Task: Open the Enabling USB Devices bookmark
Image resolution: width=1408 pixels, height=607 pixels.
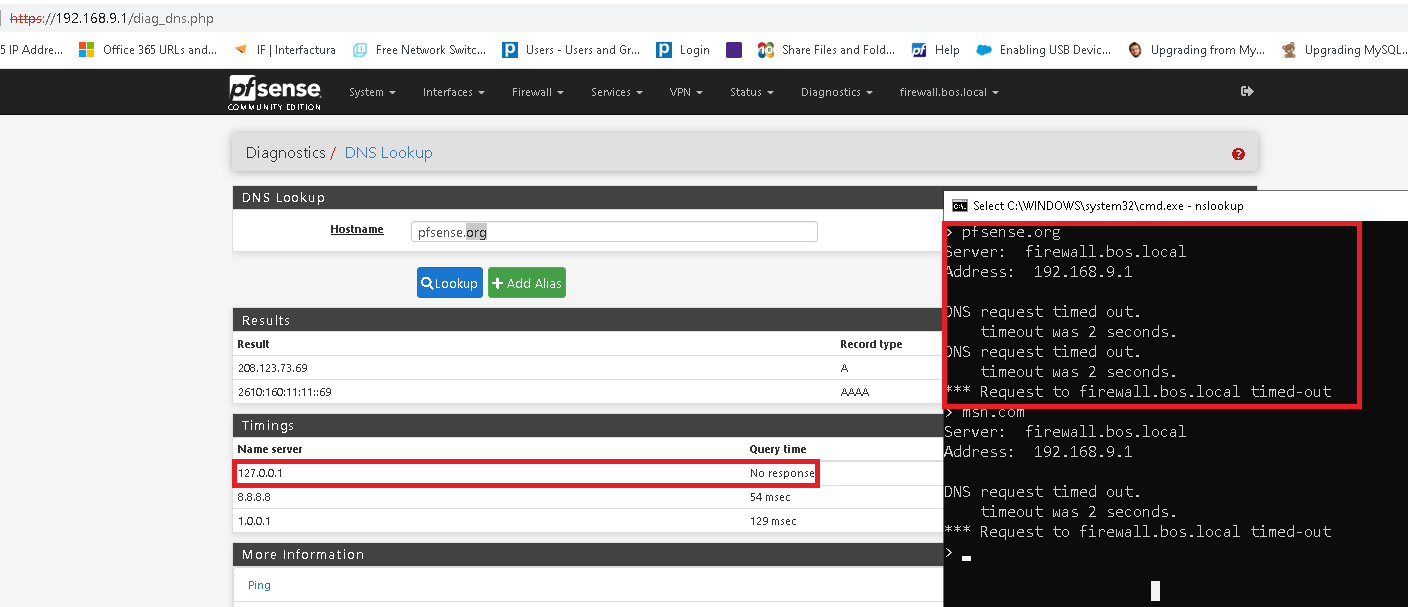Action: (1044, 49)
